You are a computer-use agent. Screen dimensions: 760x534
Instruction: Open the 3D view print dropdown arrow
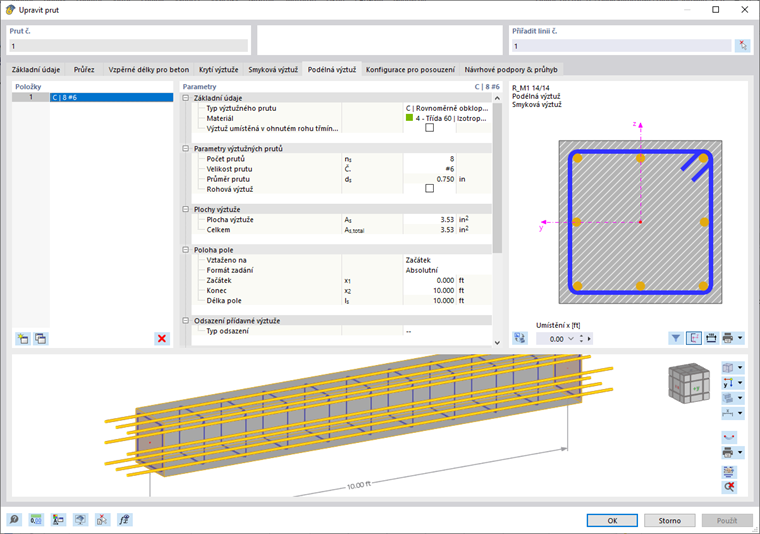click(740, 453)
